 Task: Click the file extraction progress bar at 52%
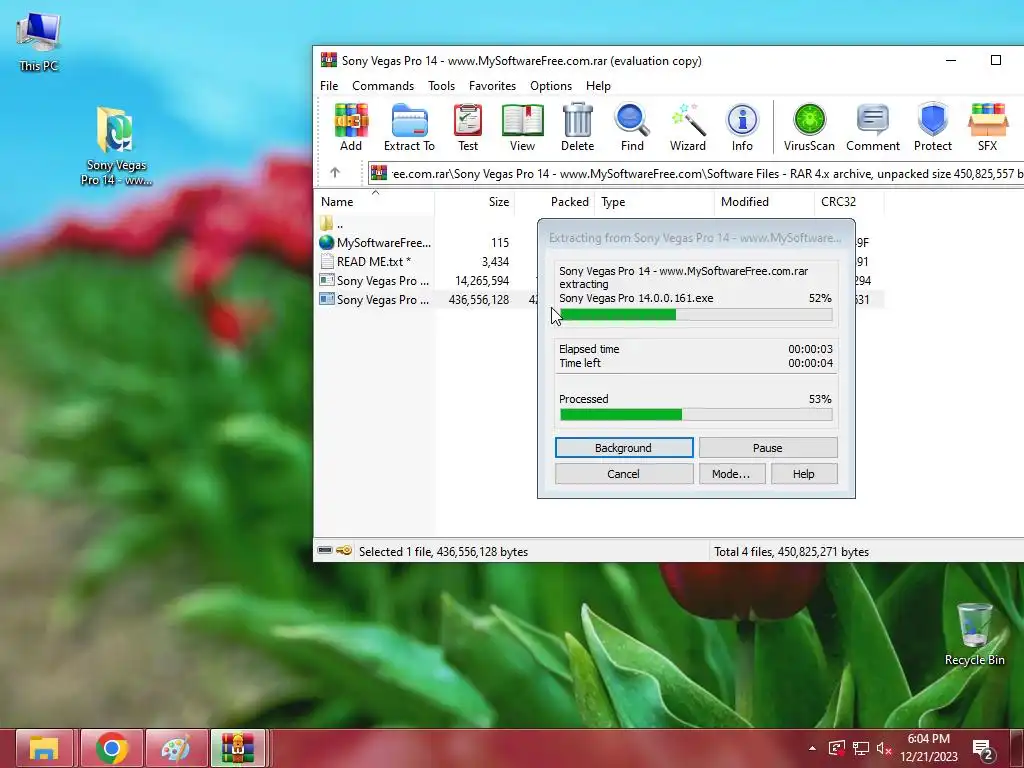click(x=696, y=315)
